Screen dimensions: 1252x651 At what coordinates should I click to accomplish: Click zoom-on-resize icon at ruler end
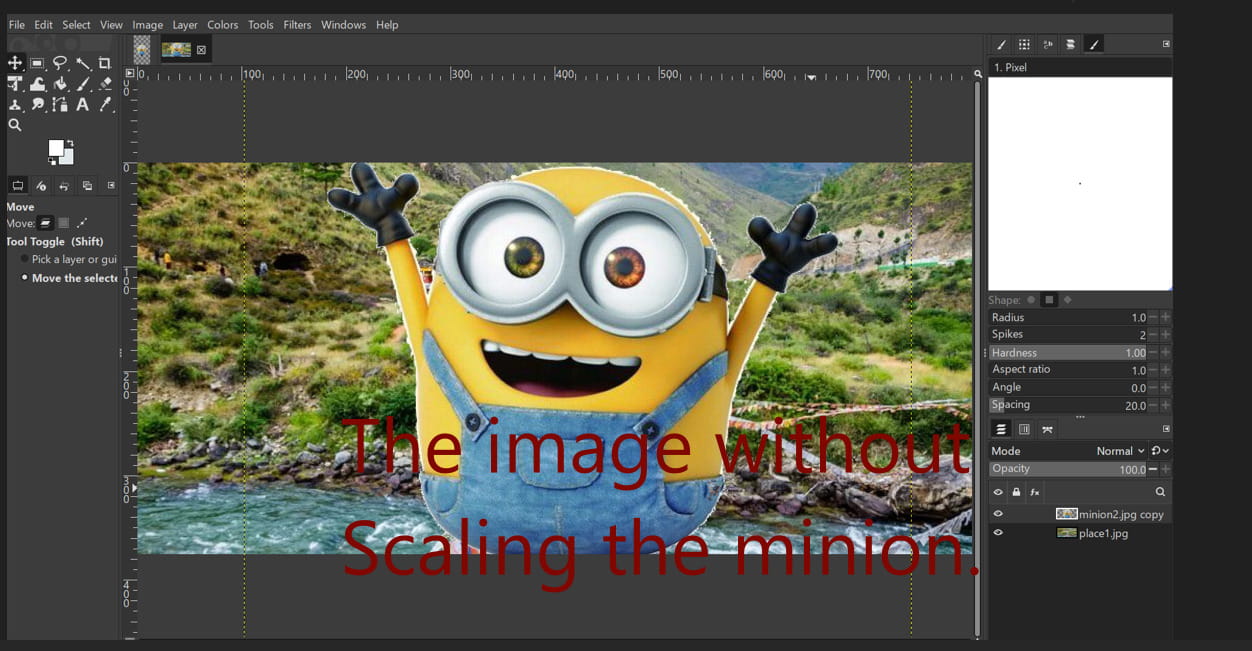978,74
